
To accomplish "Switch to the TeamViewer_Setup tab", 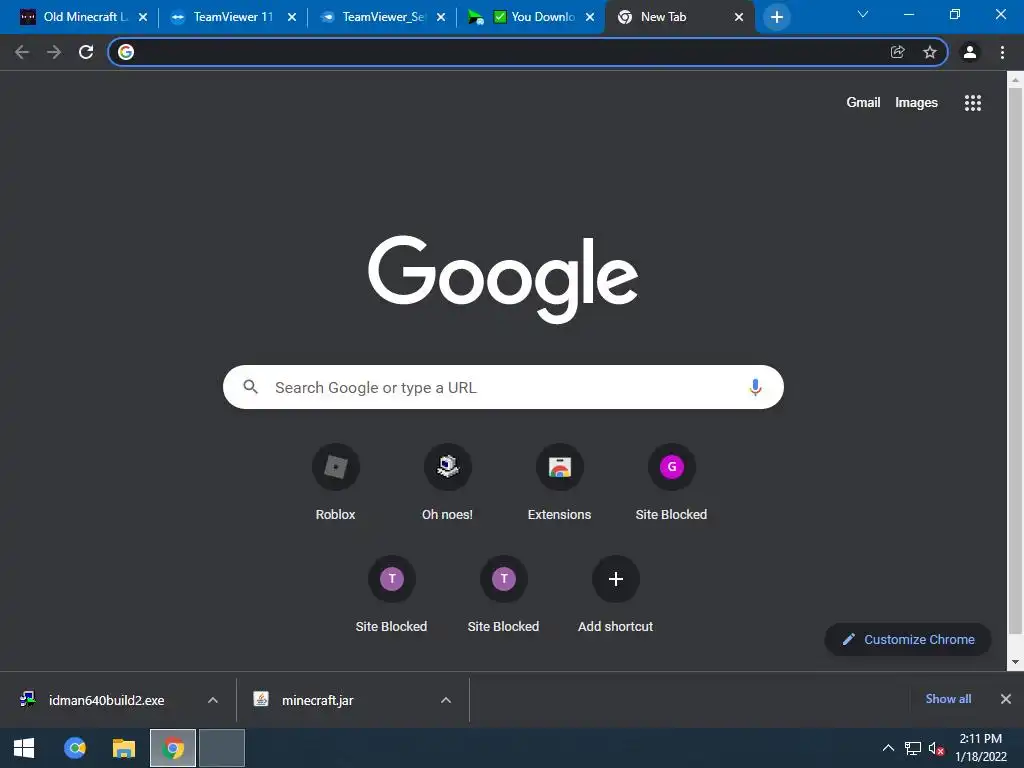I will [x=382, y=17].
